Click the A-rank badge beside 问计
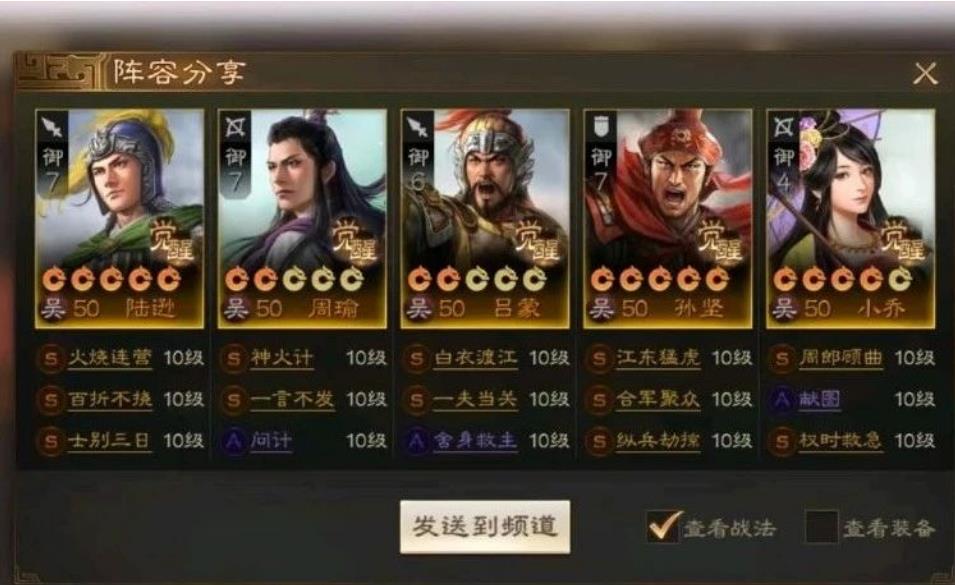Viewport: 955px width, 585px height. click(x=234, y=441)
